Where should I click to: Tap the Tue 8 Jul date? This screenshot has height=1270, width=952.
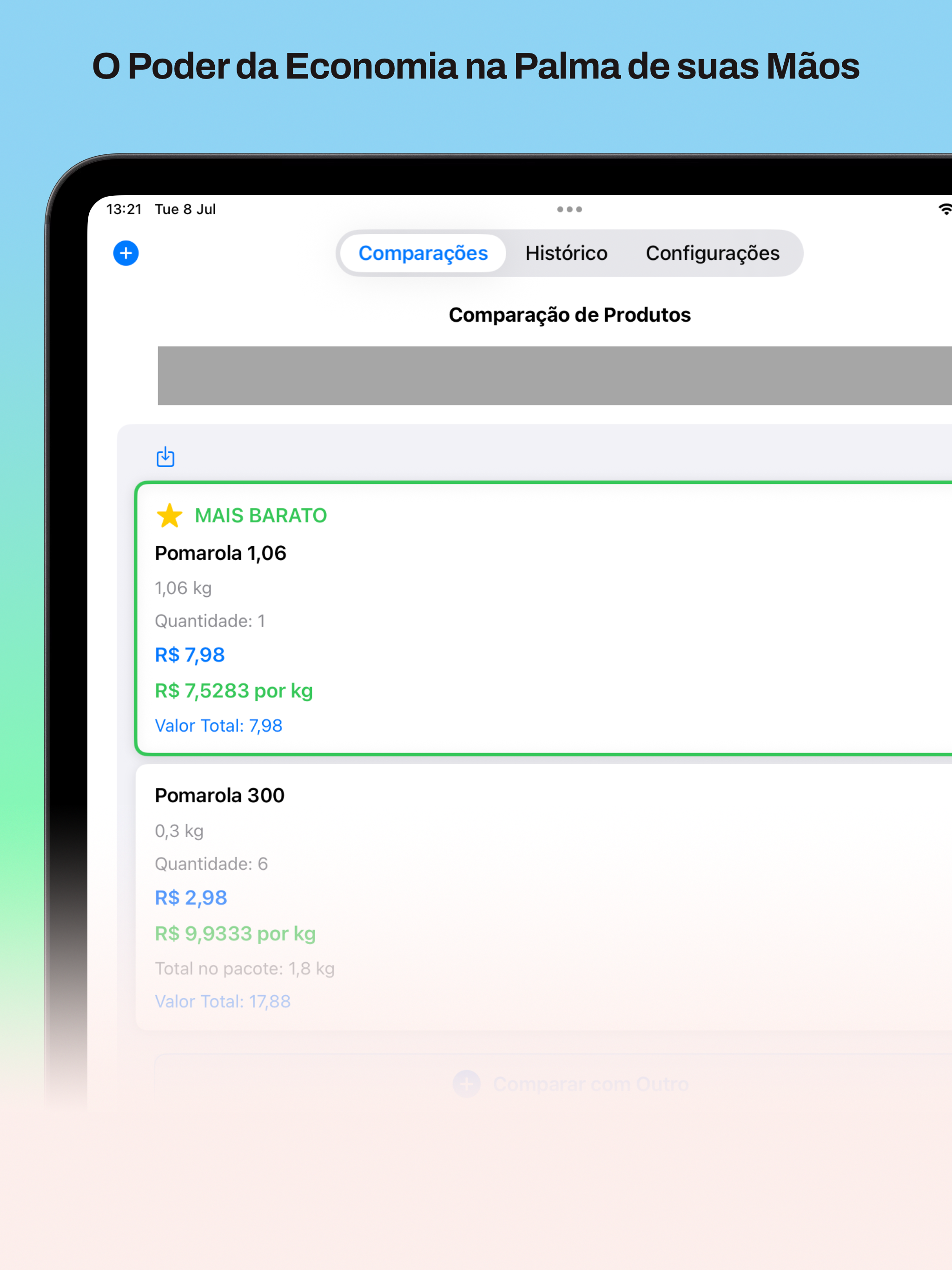tap(185, 210)
